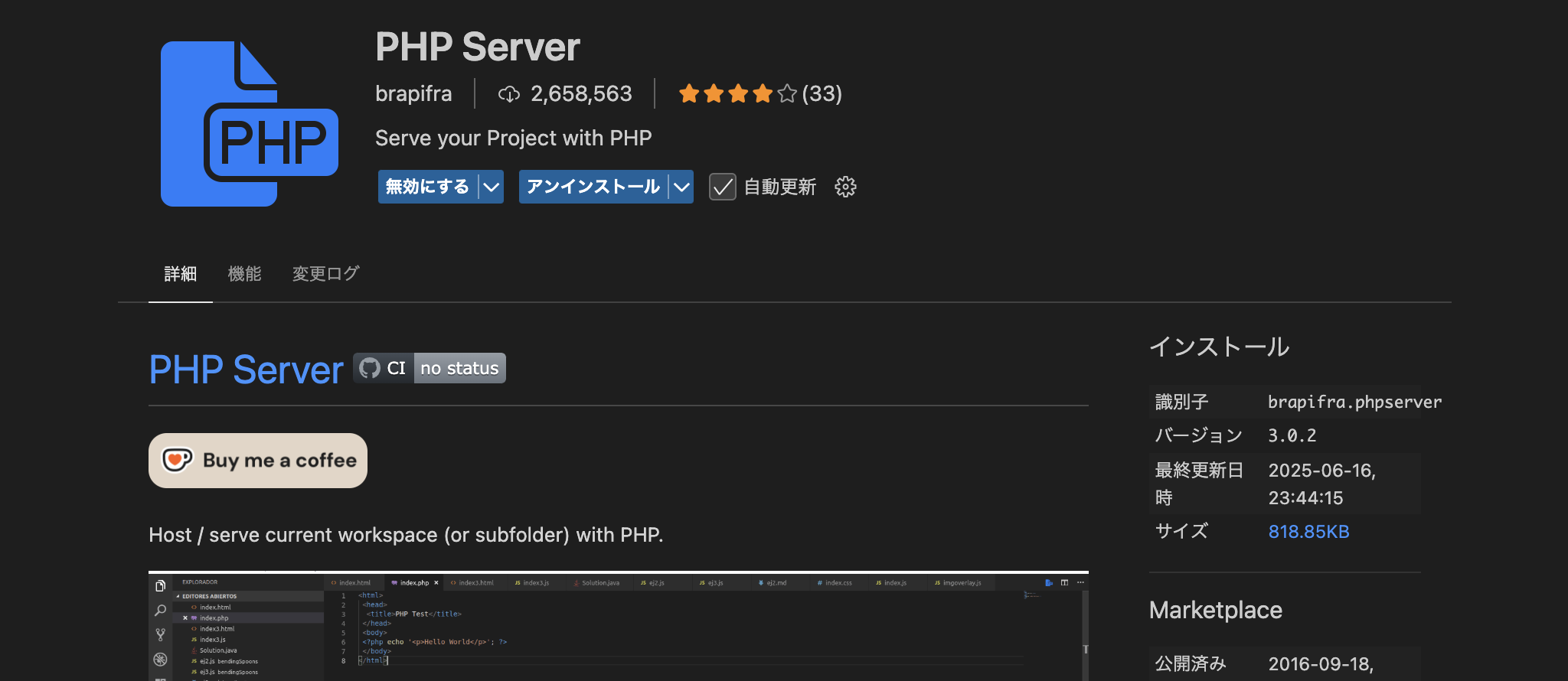This screenshot has width=1568, height=681.
Task: Click the index.php tab in demo screenshot
Action: coord(414,583)
